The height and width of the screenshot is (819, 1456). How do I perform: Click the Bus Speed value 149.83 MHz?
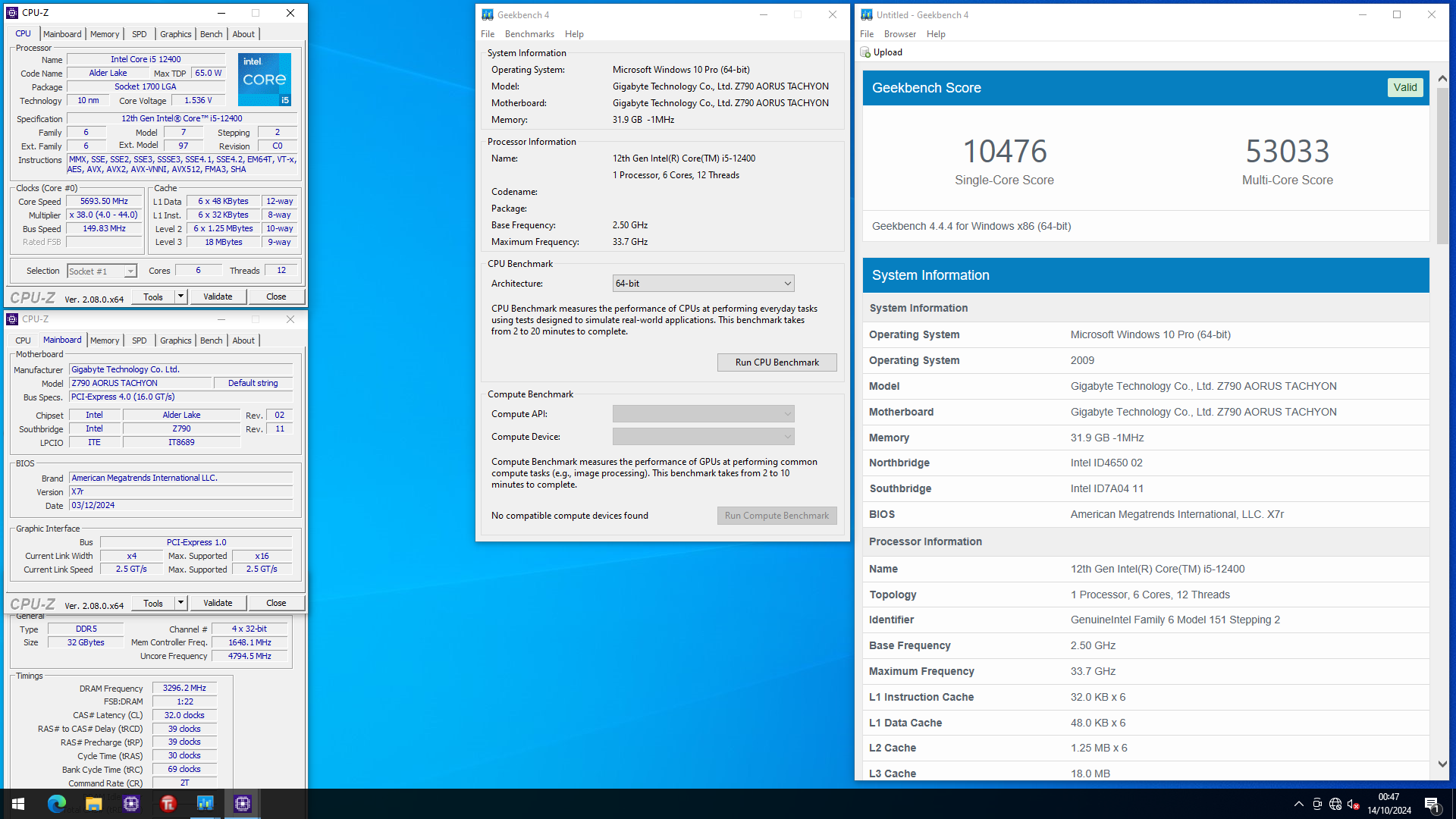point(105,229)
